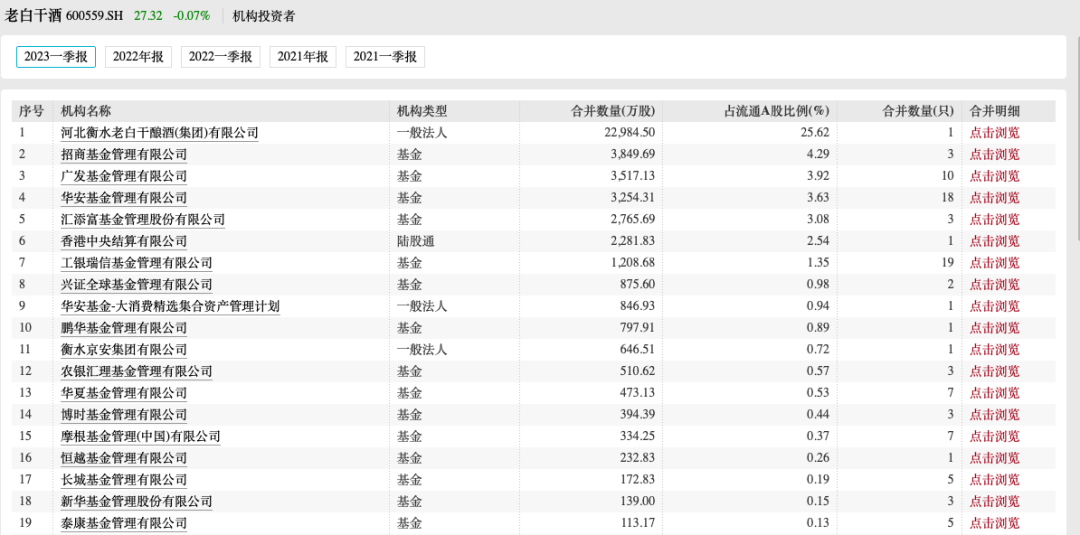Open 华安基金-大消费精选集合资产管理计划 link

170,306
